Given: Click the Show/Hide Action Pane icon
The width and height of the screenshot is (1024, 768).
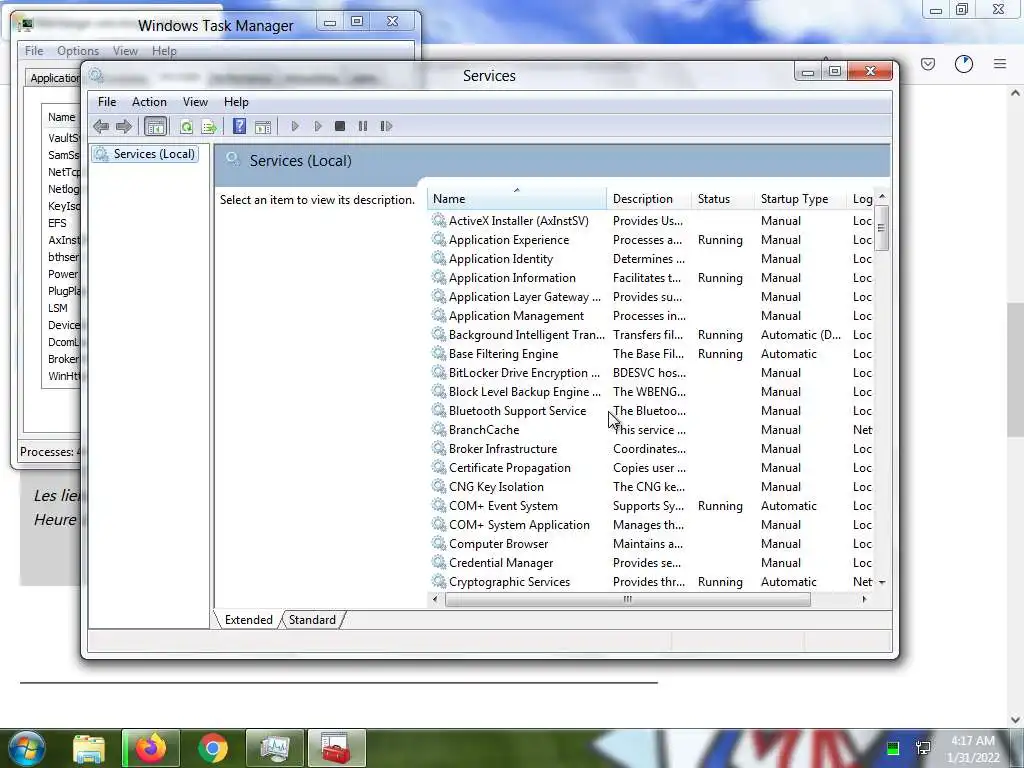Looking at the screenshot, I should 263,126.
